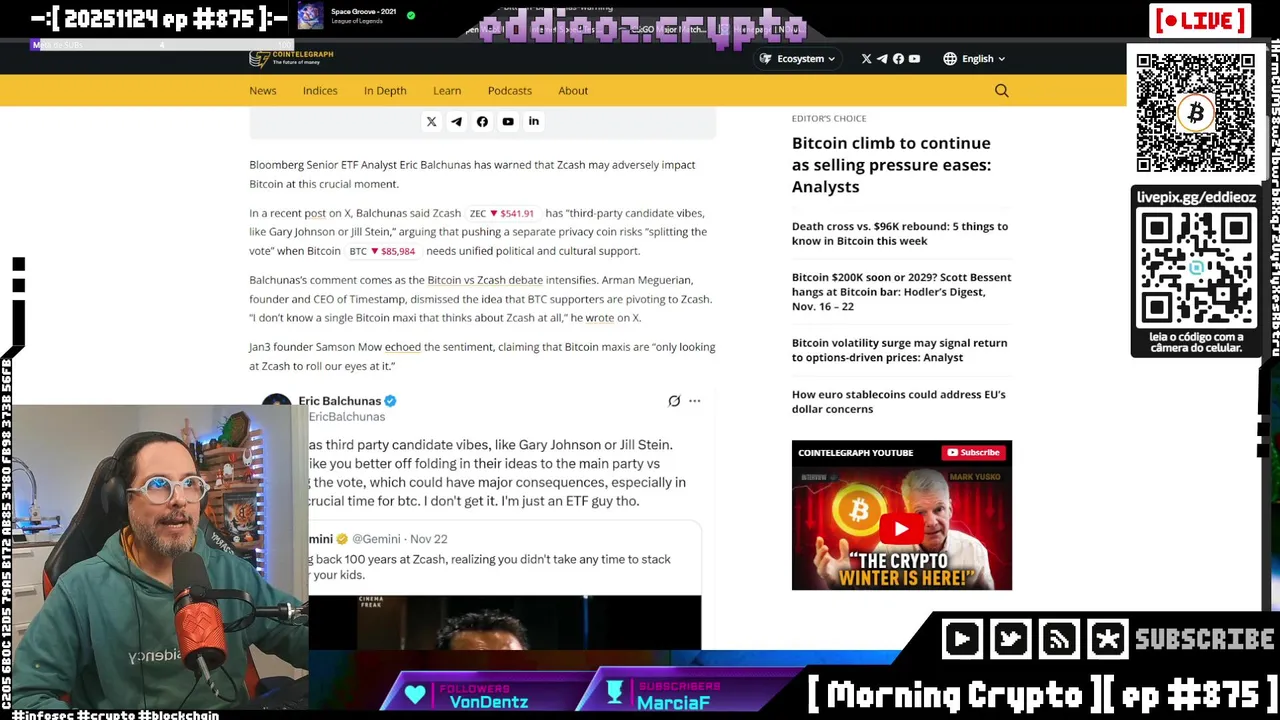Open the English language dropdown

point(983,59)
